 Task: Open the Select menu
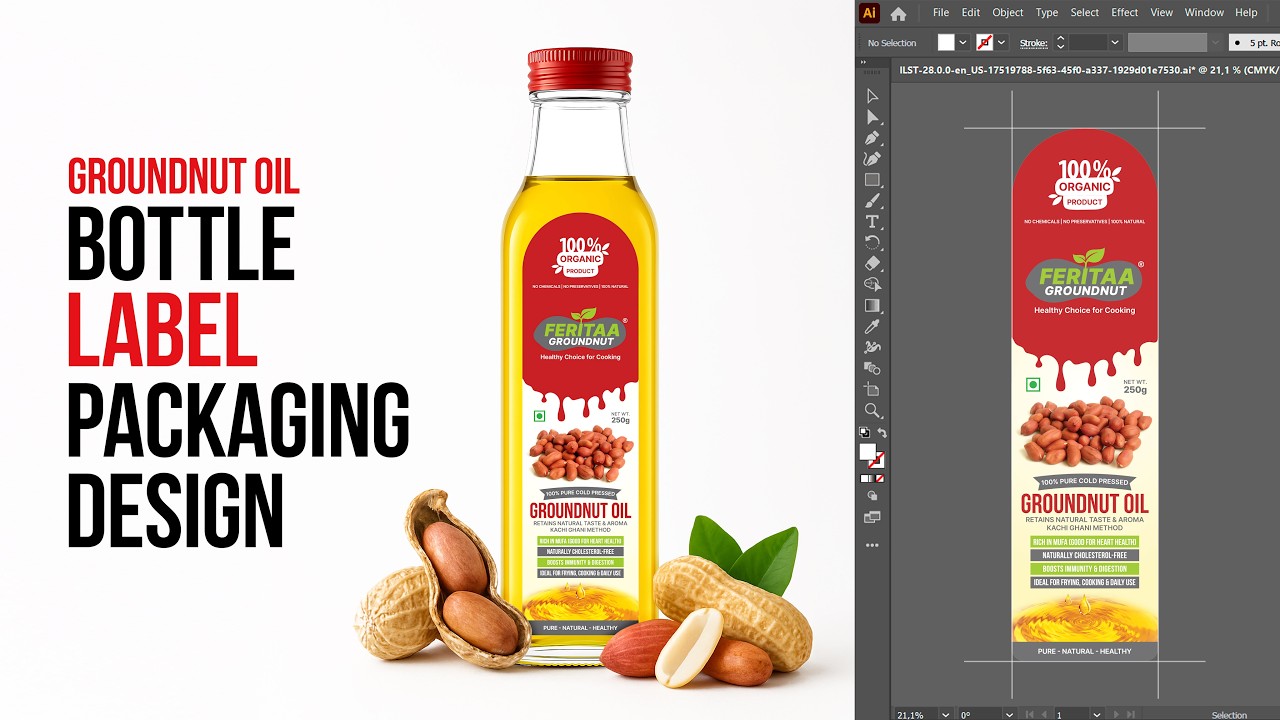(x=1085, y=13)
